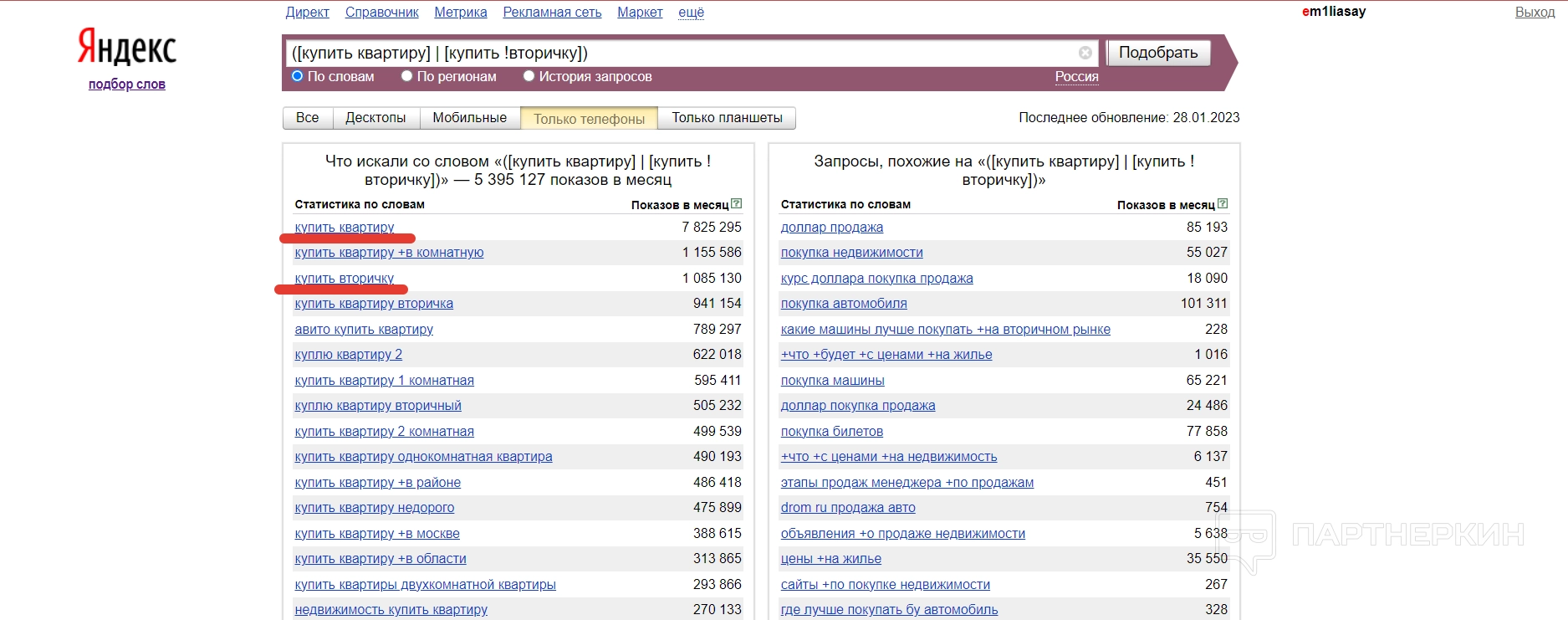This screenshot has width=1568, height=620.
Task: Open 'купить квартиру недорого' link
Action: [375, 507]
